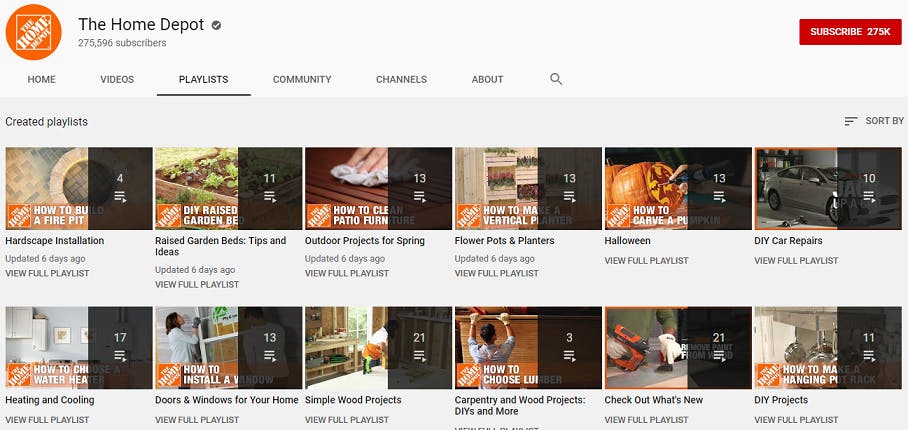Switch to the HOME tab
The image size is (908, 430).
(42, 79)
